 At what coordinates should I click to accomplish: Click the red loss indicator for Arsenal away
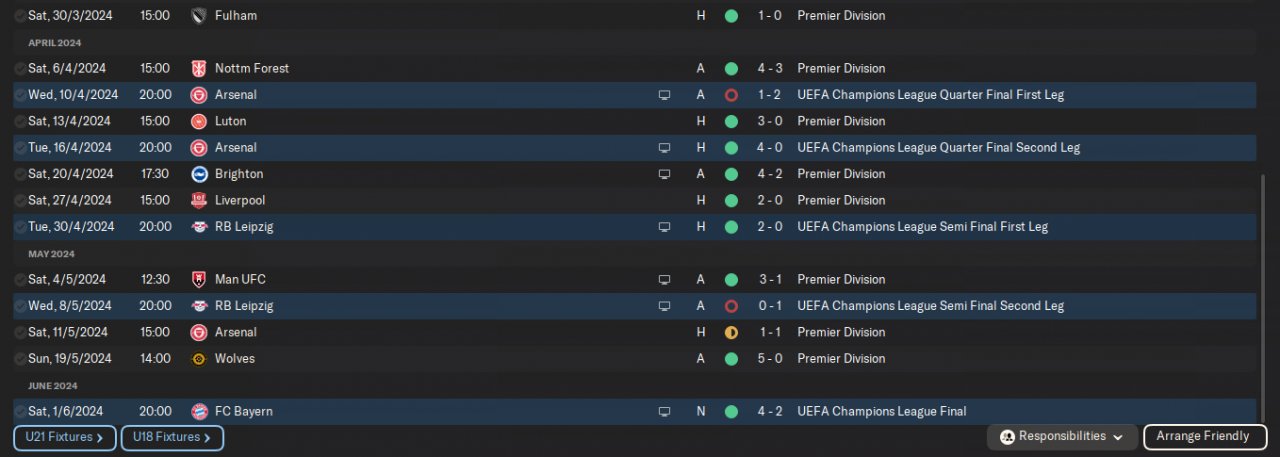tap(731, 95)
